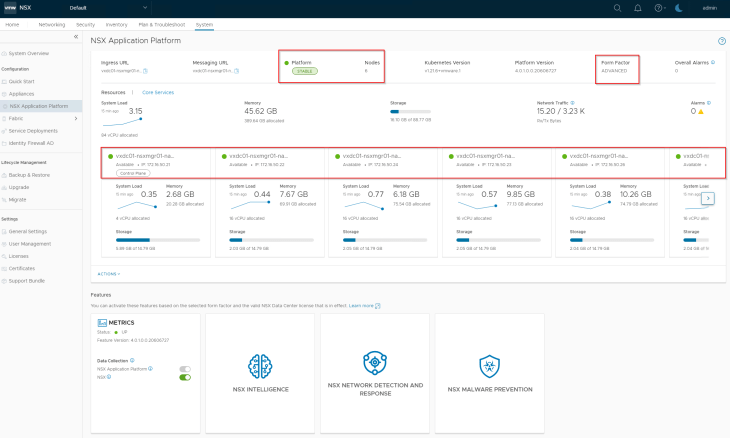The height and width of the screenshot is (438, 730).
Task: Show next nodes with right arrow
Action: (x=708, y=198)
